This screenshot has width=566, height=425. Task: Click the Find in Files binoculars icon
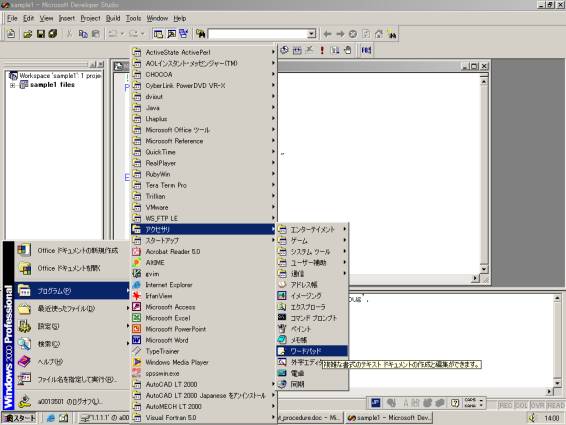(201, 34)
